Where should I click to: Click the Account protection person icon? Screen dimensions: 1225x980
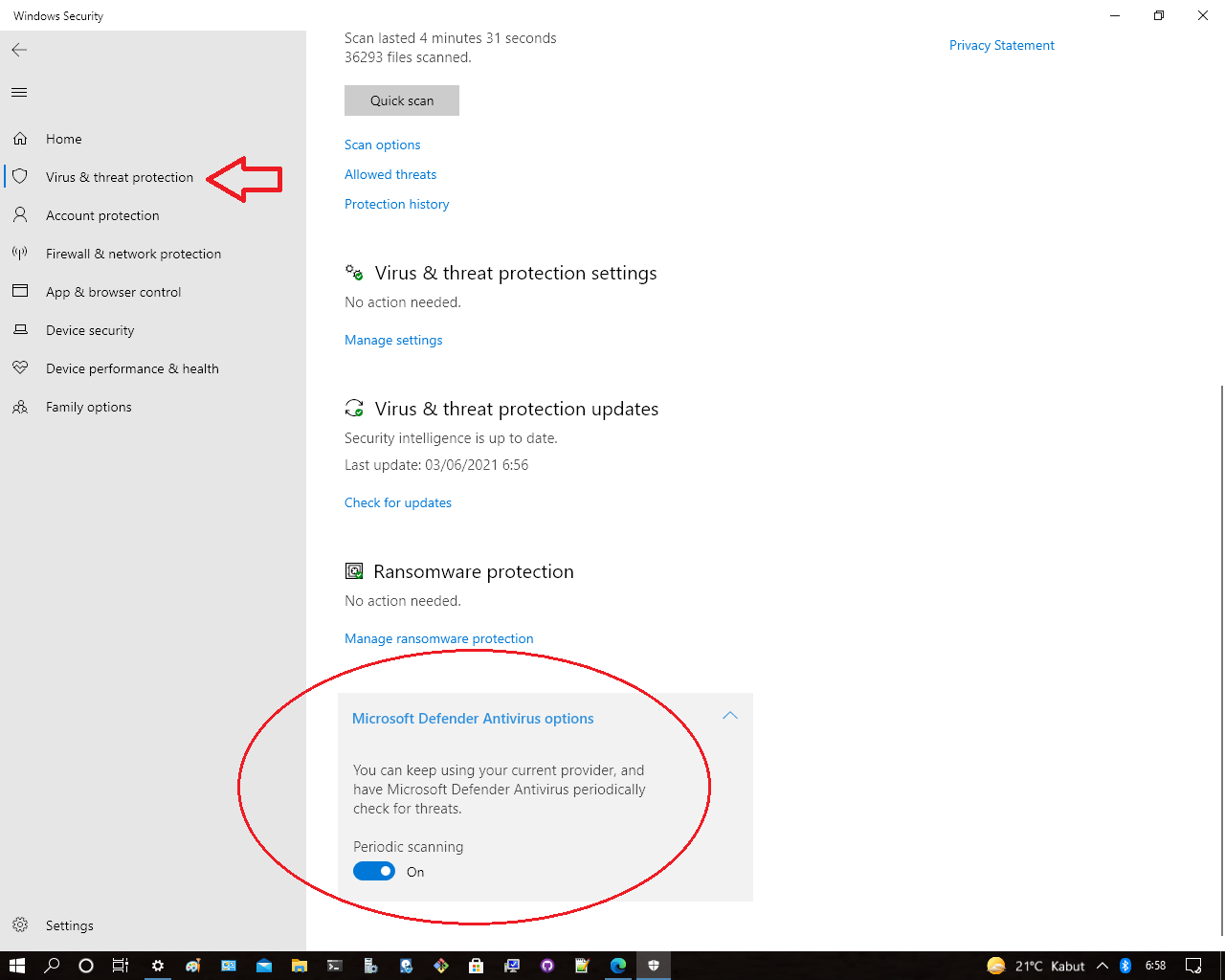(x=20, y=215)
